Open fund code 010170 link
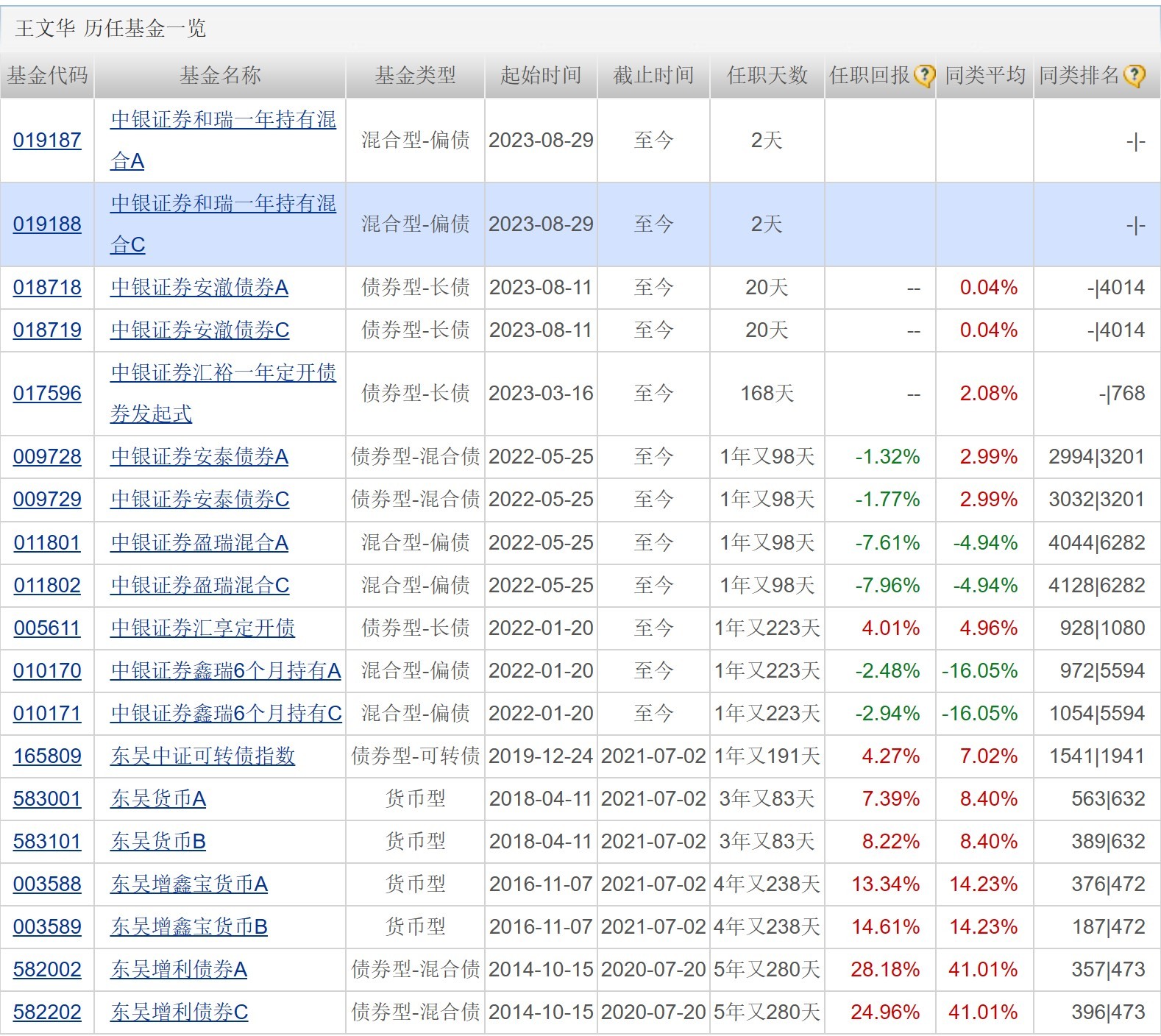 click(47, 670)
